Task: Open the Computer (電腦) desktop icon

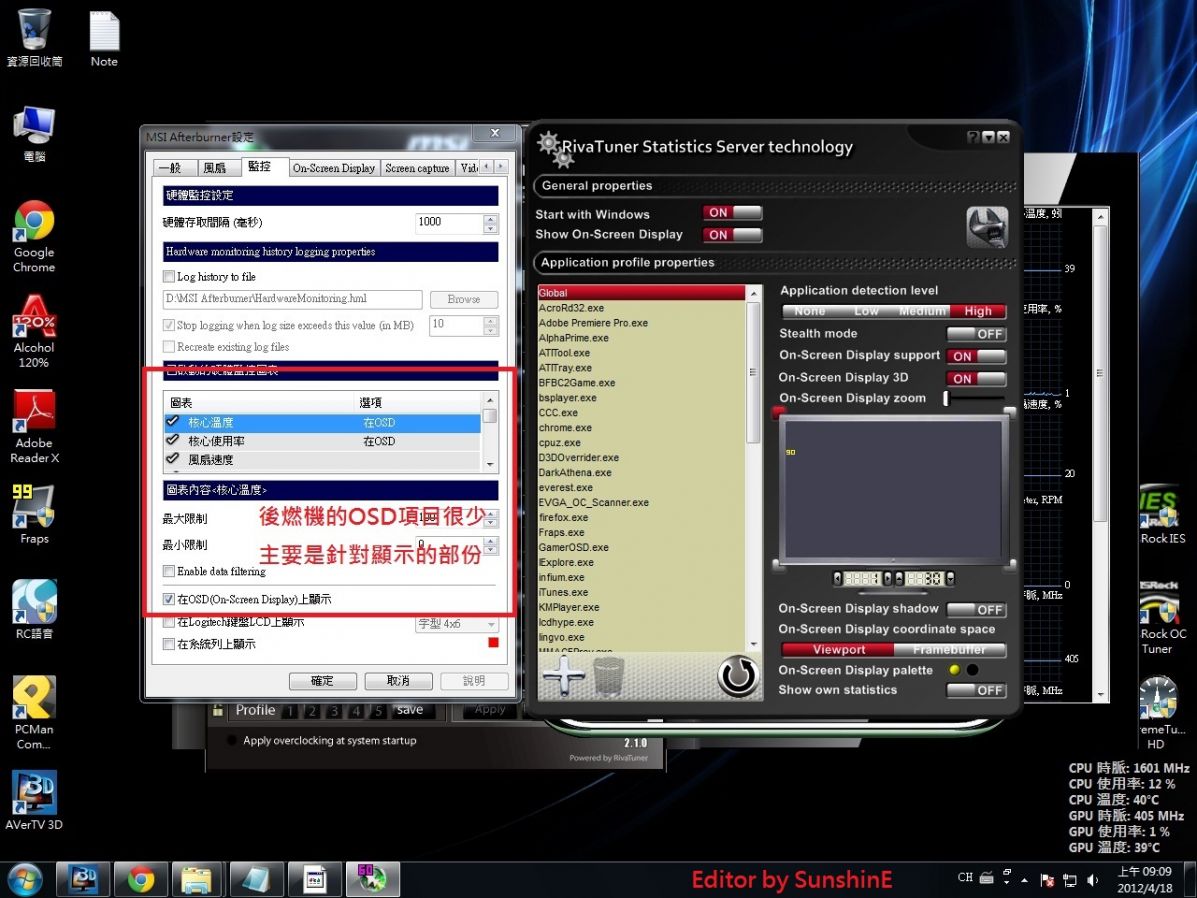Action: (x=34, y=133)
